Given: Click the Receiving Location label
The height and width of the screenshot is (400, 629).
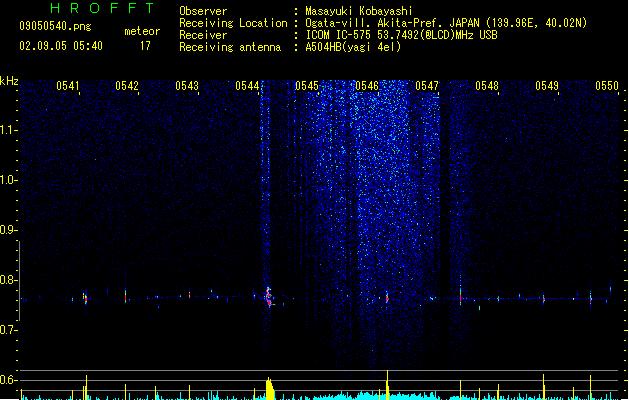Looking at the screenshot, I should (x=233, y=23).
